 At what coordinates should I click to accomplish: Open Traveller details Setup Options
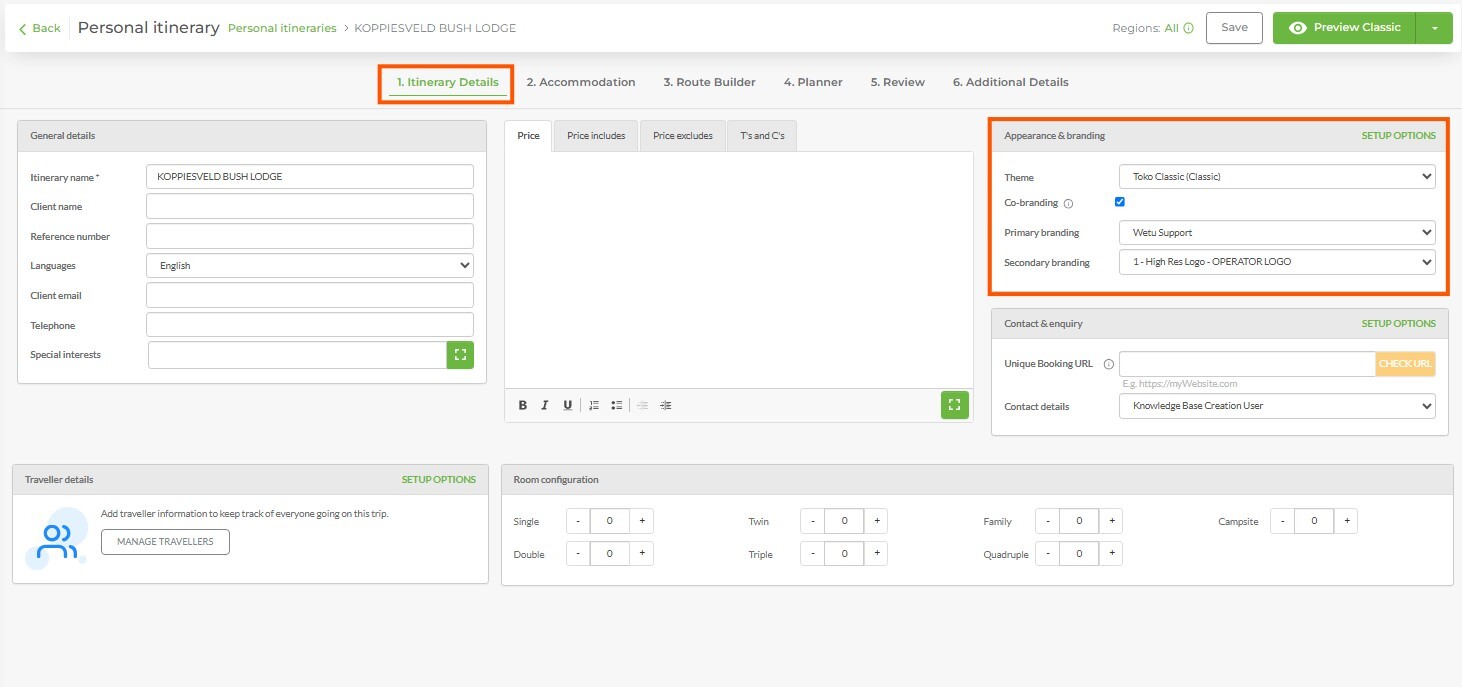pyautogui.click(x=439, y=480)
